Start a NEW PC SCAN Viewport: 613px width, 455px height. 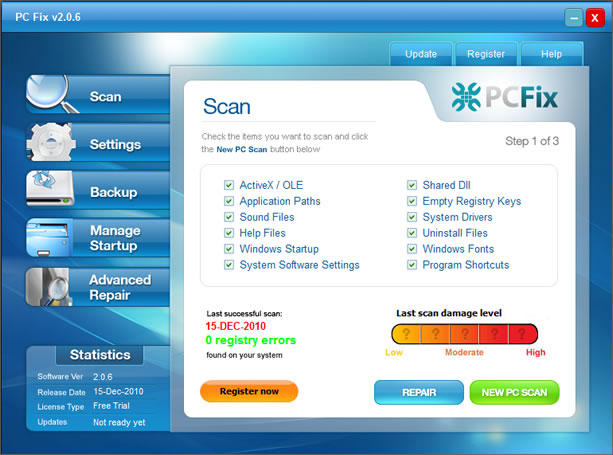point(514,392)
